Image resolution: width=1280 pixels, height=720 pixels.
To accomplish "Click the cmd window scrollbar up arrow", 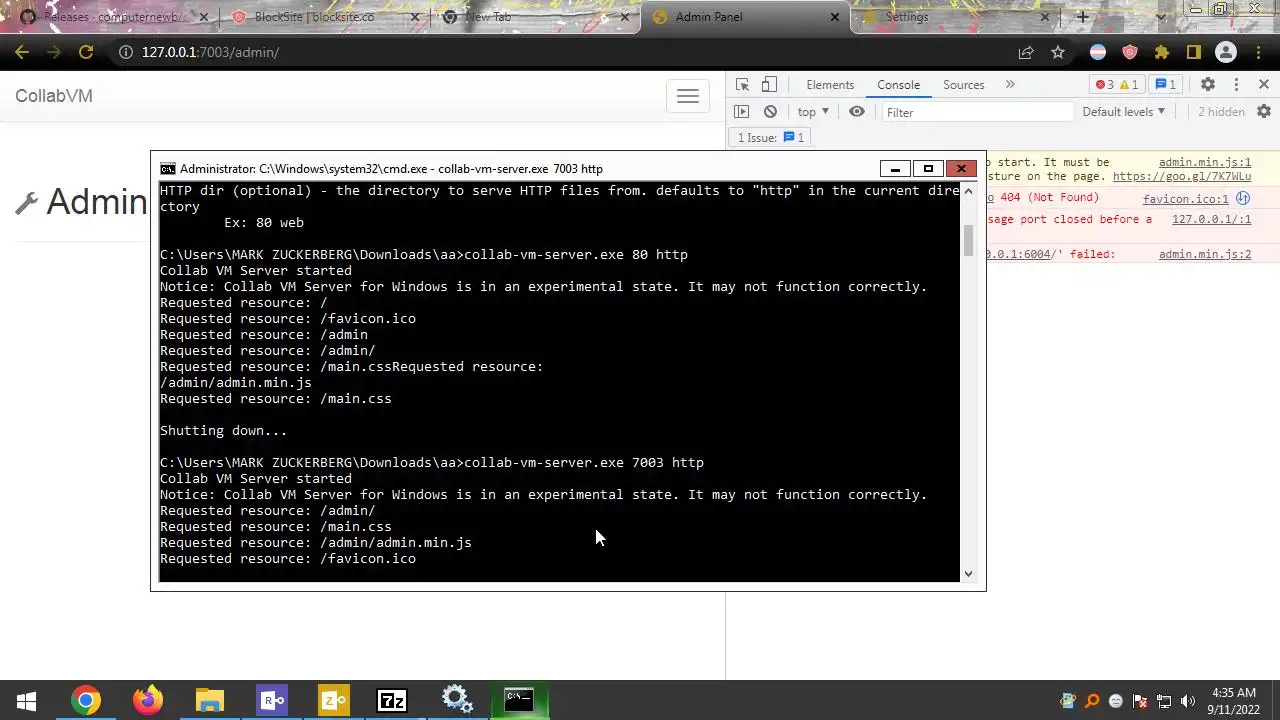I will (967, 189).
